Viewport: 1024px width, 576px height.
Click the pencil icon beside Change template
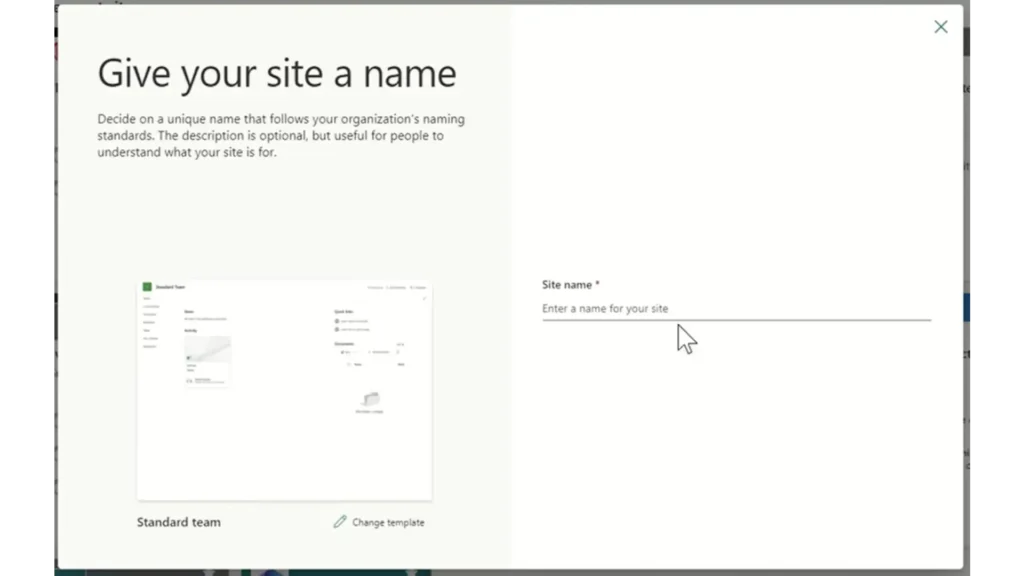pos(341,522)
